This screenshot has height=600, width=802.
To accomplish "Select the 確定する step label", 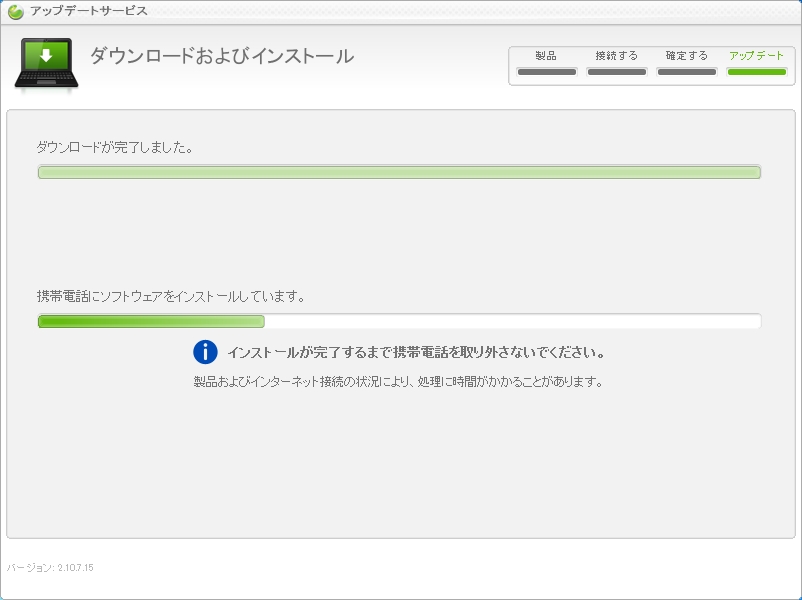I will [x=686, y=56].
